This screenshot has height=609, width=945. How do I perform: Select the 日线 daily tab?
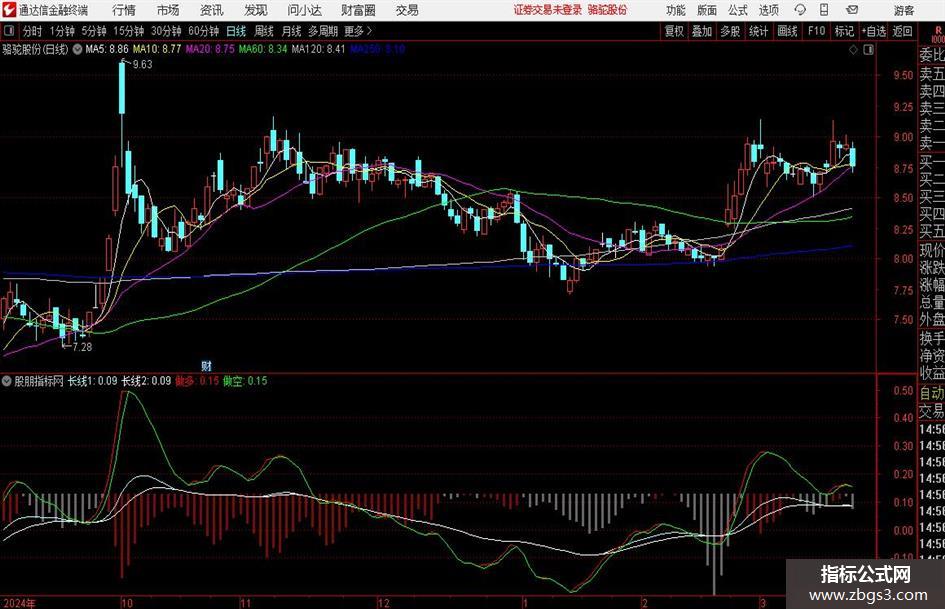[236, 31]
